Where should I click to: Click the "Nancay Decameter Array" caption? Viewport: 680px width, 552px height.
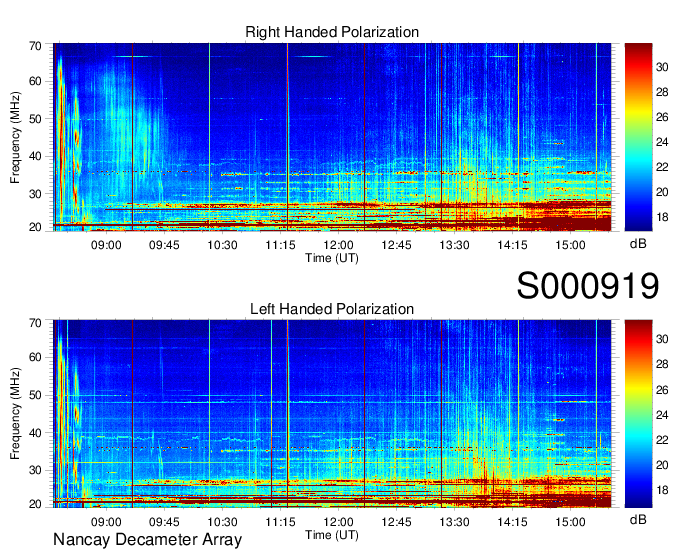coord(147,540)
